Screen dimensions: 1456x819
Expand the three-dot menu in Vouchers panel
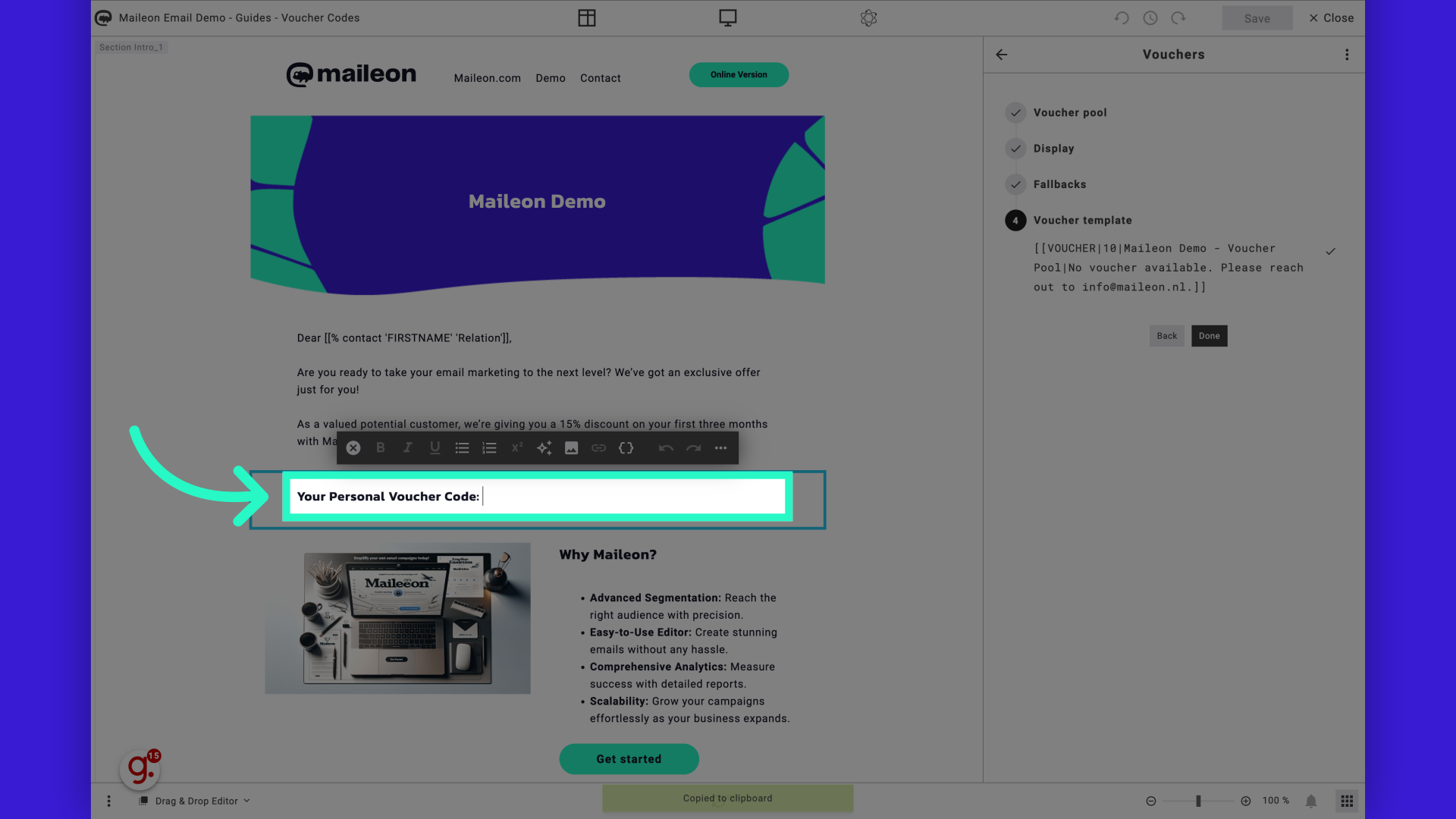(1347, 54)
